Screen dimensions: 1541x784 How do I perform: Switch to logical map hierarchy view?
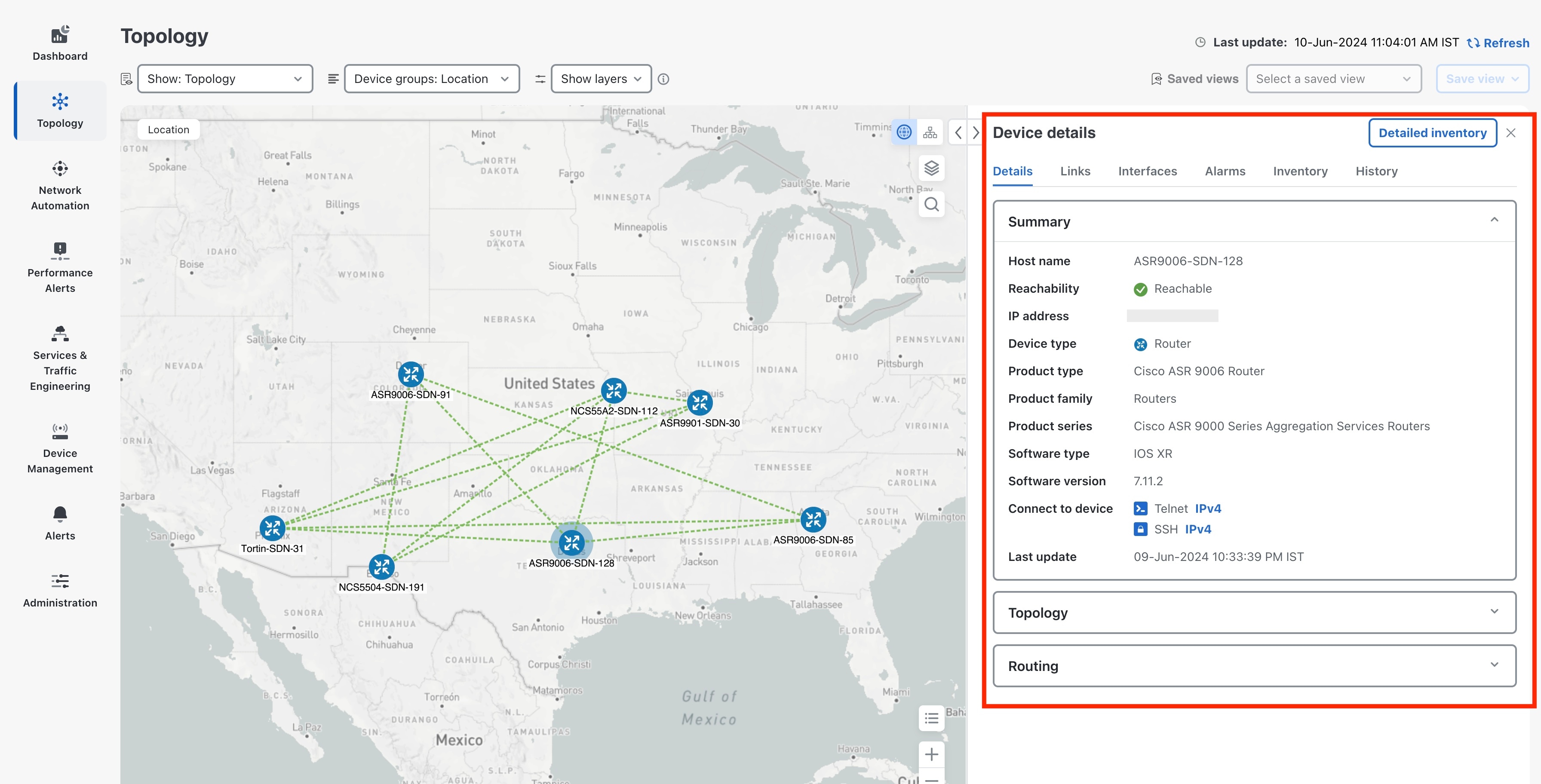click(930, 132)
